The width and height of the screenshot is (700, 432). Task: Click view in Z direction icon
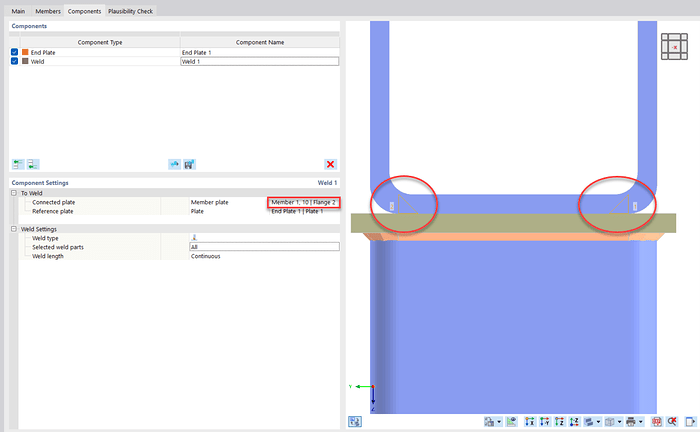(560, 422)
